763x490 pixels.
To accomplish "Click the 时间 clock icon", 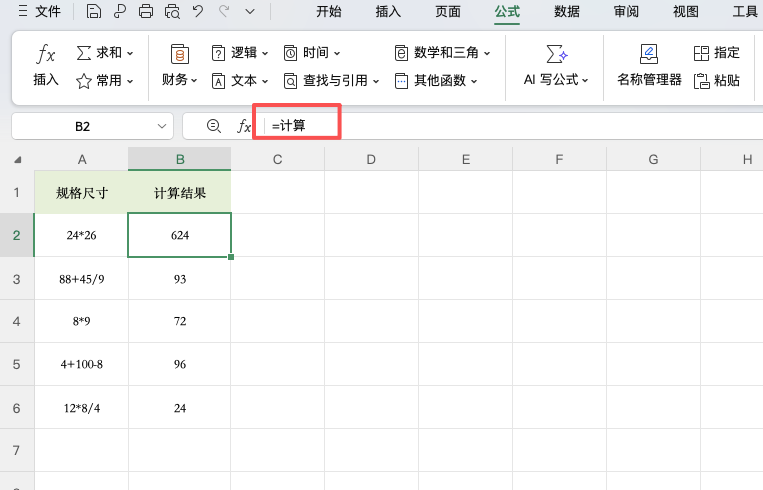I will [291, 53].
